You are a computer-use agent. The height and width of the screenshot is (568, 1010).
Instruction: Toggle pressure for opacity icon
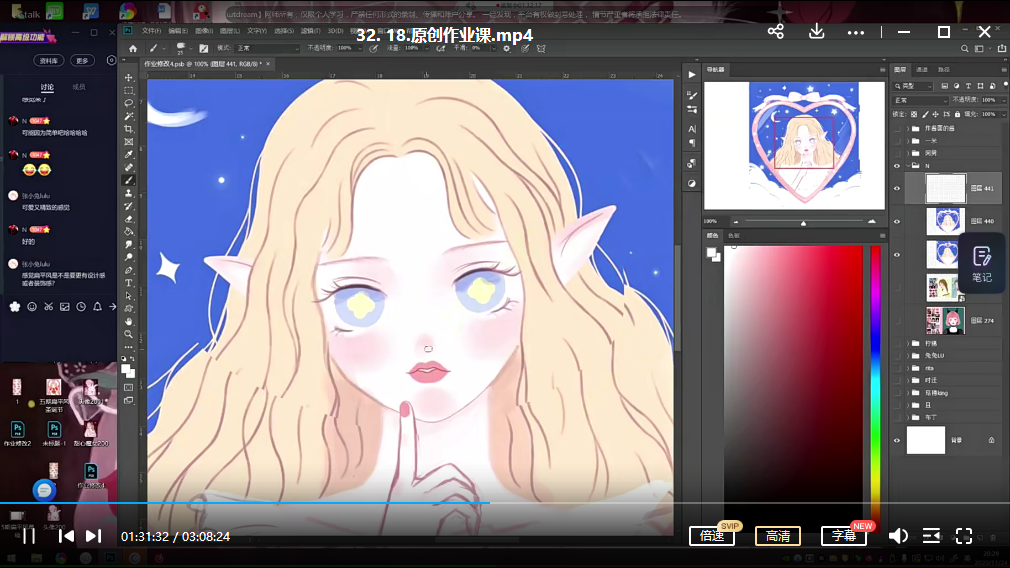point(373,48)
